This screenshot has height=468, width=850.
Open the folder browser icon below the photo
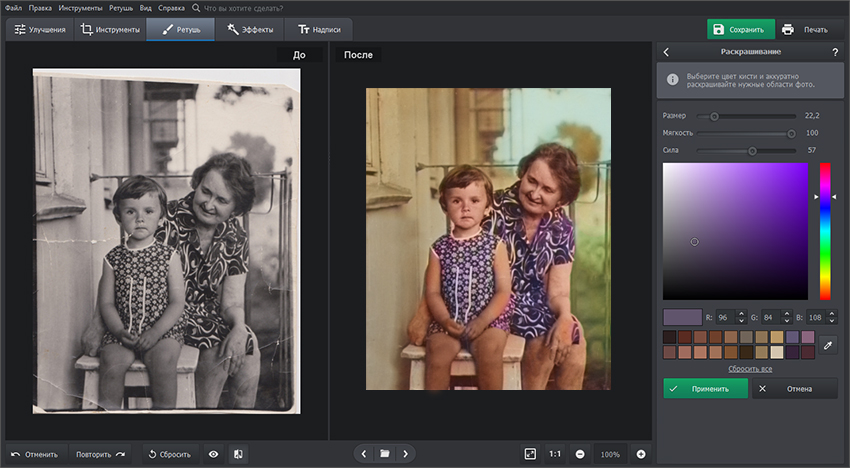pos(384,453)
